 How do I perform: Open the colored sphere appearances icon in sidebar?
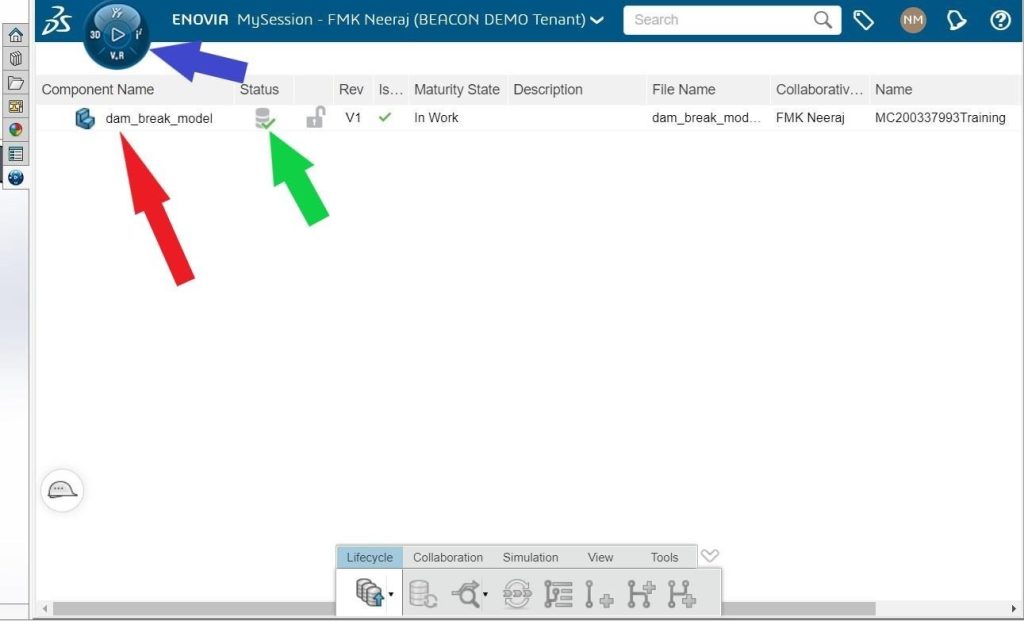(16, 130)
